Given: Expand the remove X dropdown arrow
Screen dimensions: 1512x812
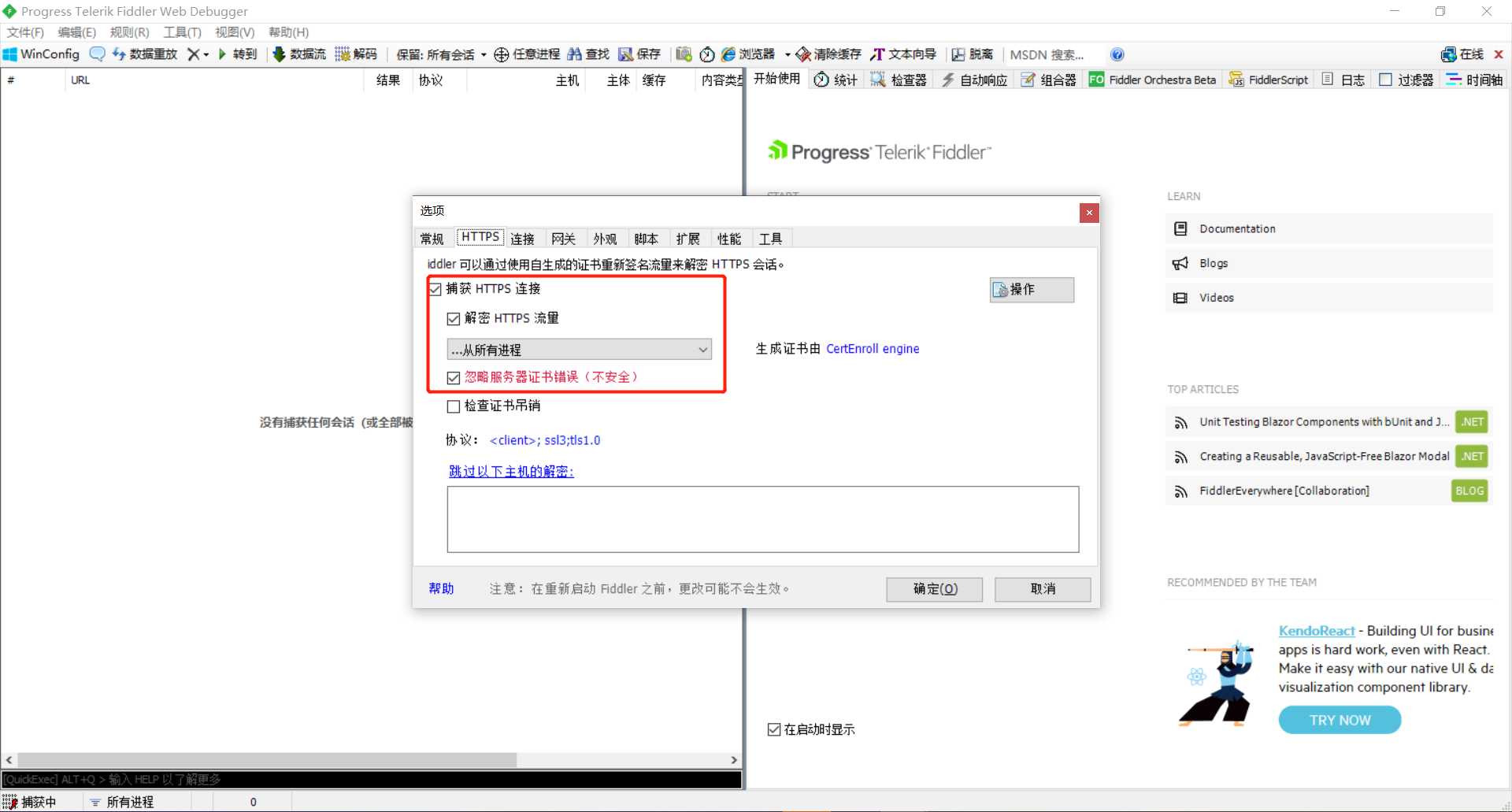Looking at the screenshot, I should [206, 54].
